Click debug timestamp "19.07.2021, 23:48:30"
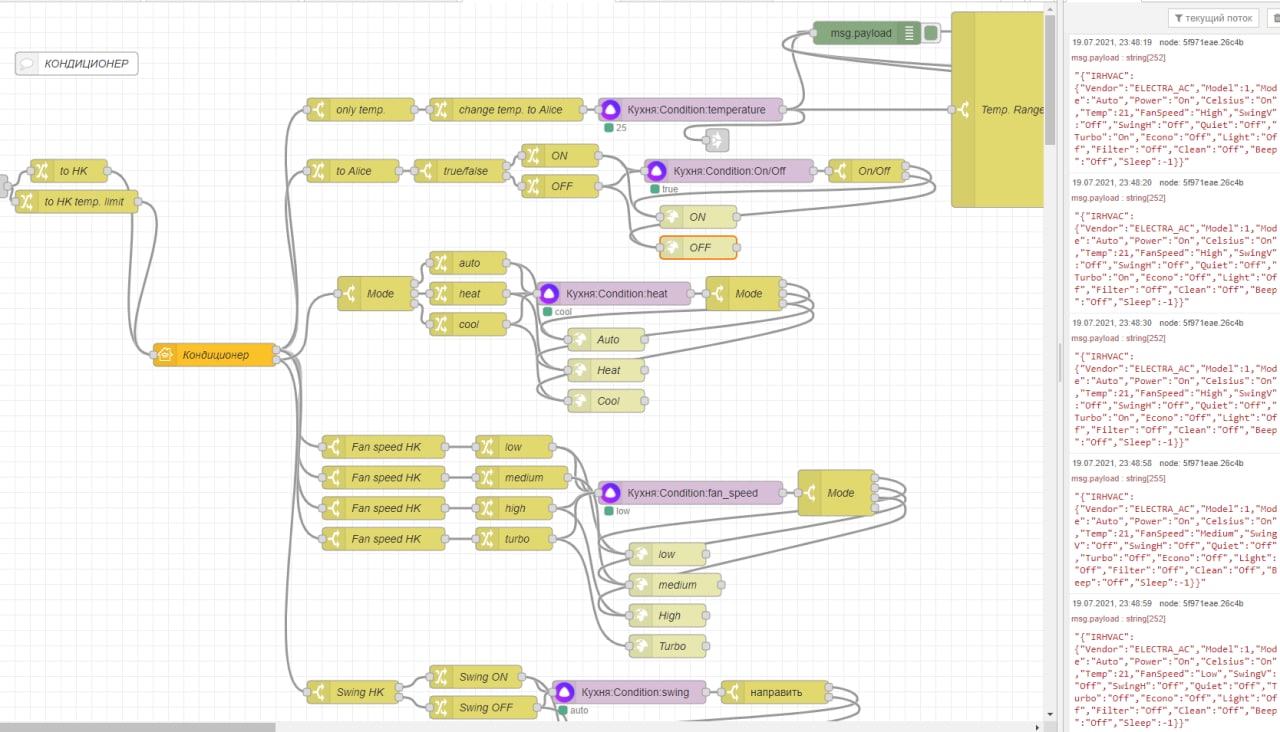This screenshot has width=1280, height=732. pyautogui.click(x=1112, y=323)
